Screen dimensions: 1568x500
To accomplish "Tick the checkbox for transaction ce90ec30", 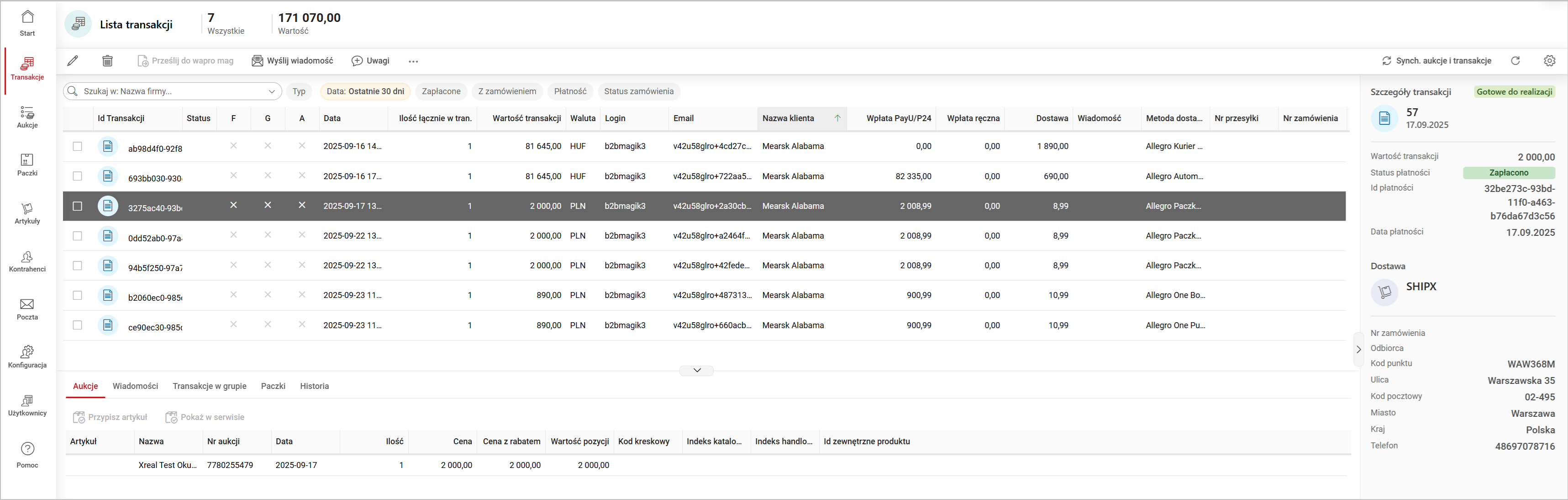I will pos(77,325).
